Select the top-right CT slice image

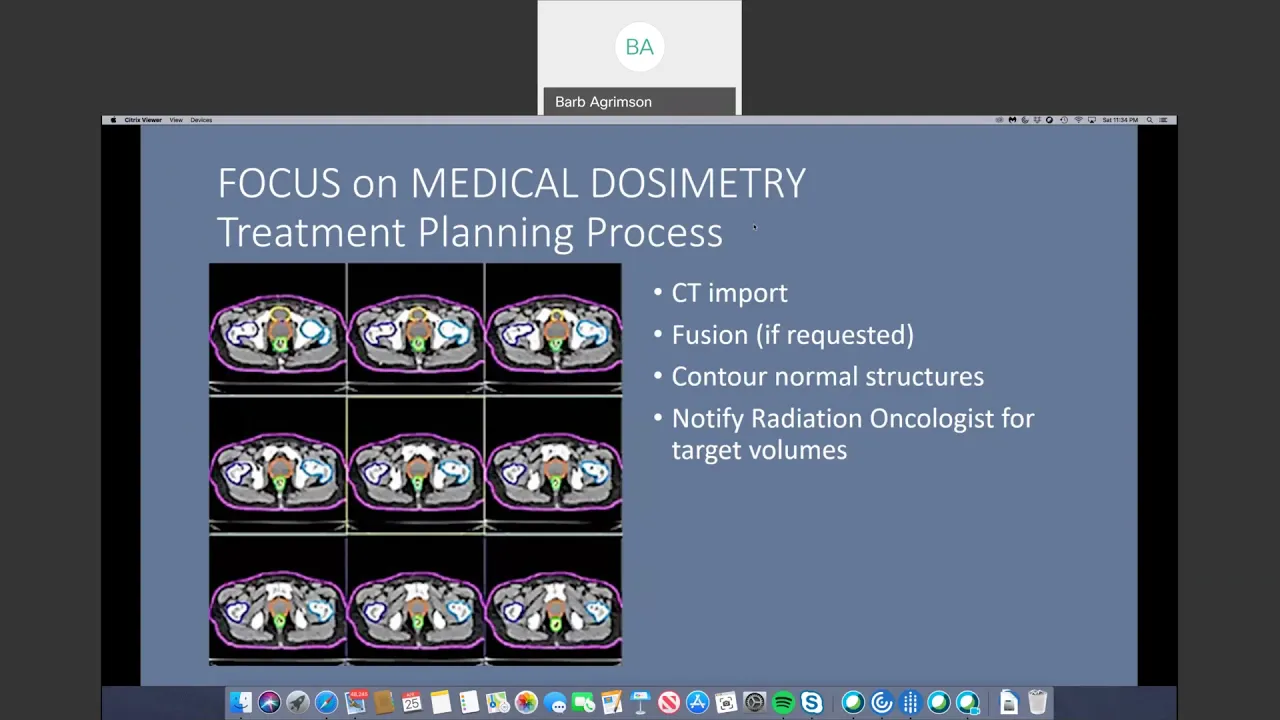click(553, 330)
